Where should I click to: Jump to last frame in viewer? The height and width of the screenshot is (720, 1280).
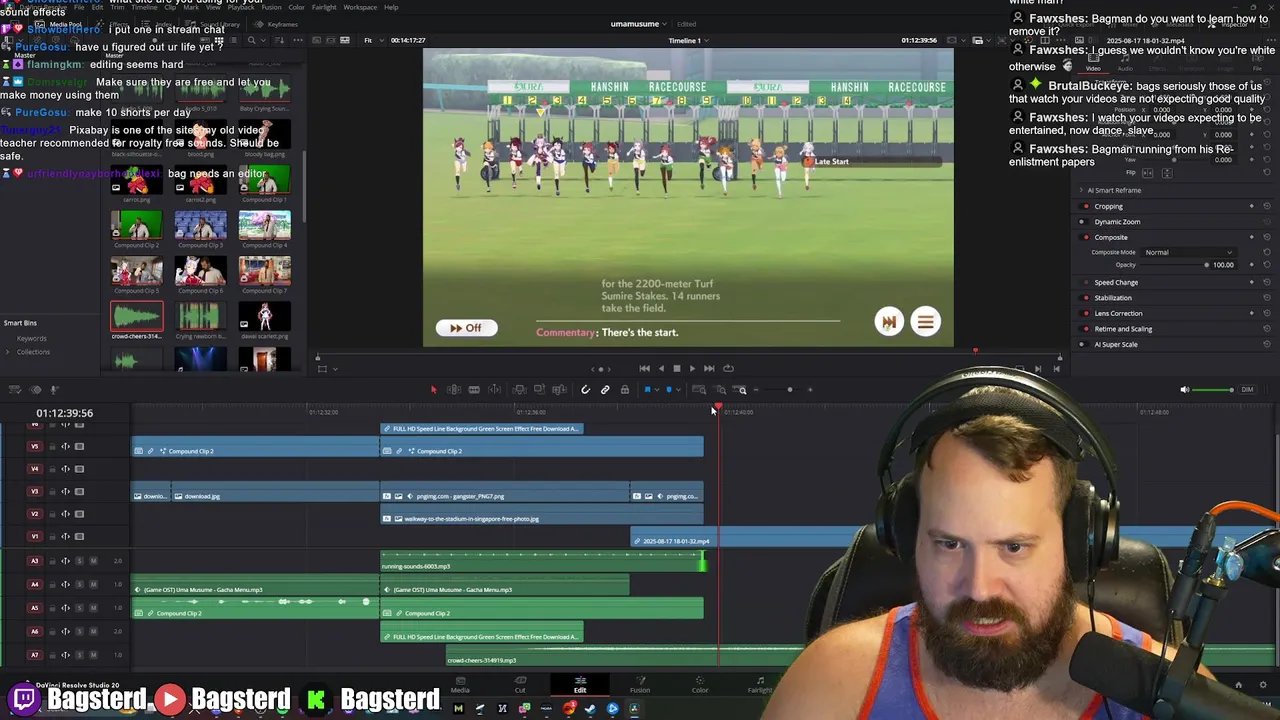pos(709,369)
